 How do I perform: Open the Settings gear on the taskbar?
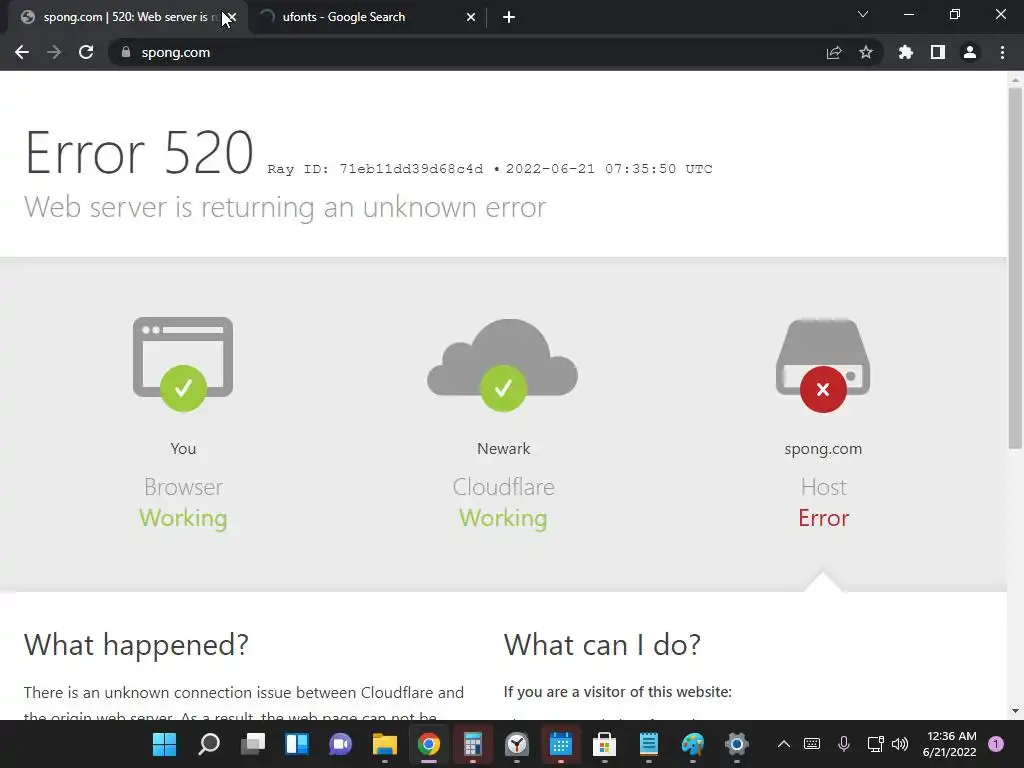coord(737,744)
